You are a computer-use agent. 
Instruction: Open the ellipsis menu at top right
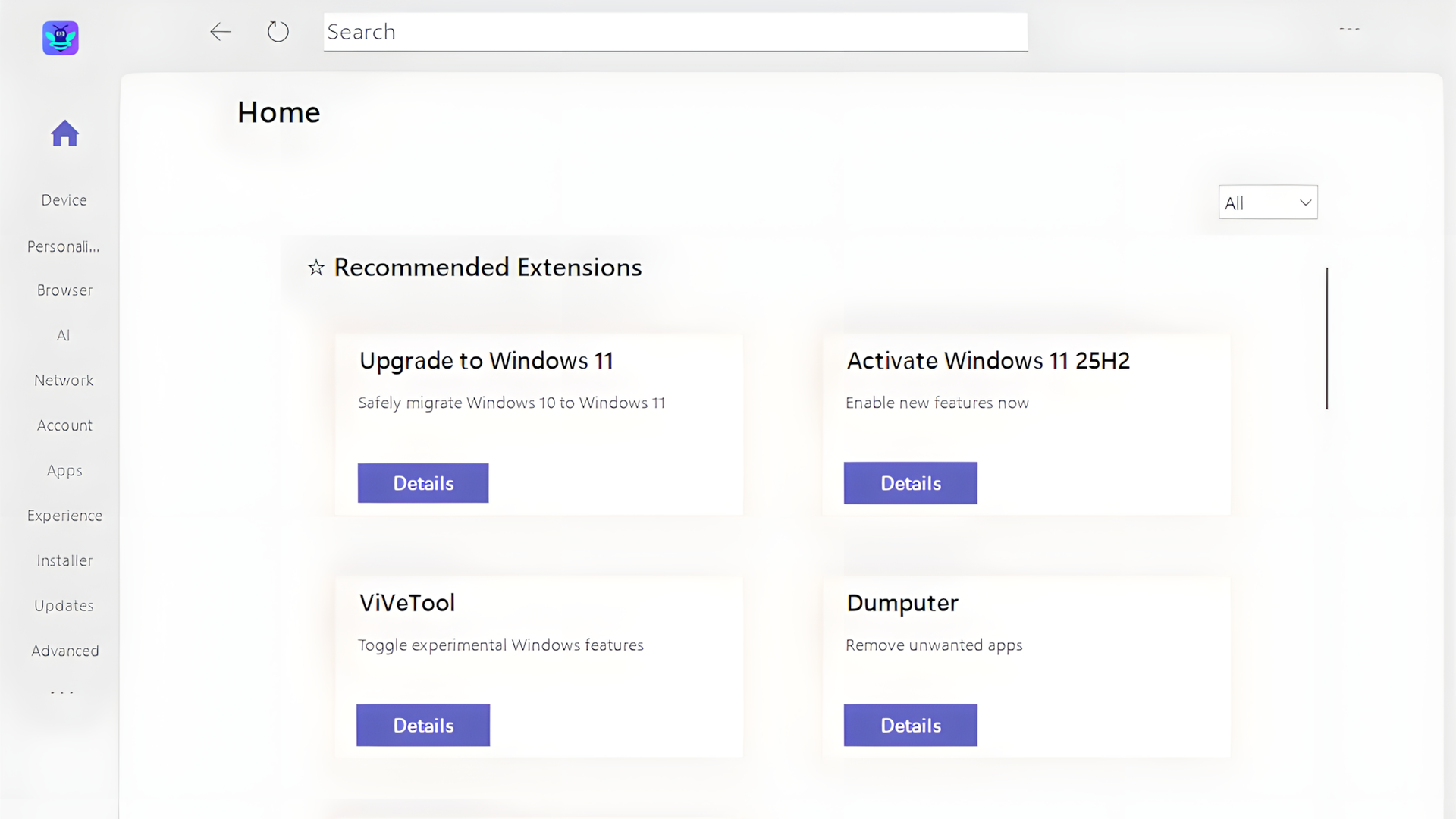1350,29
